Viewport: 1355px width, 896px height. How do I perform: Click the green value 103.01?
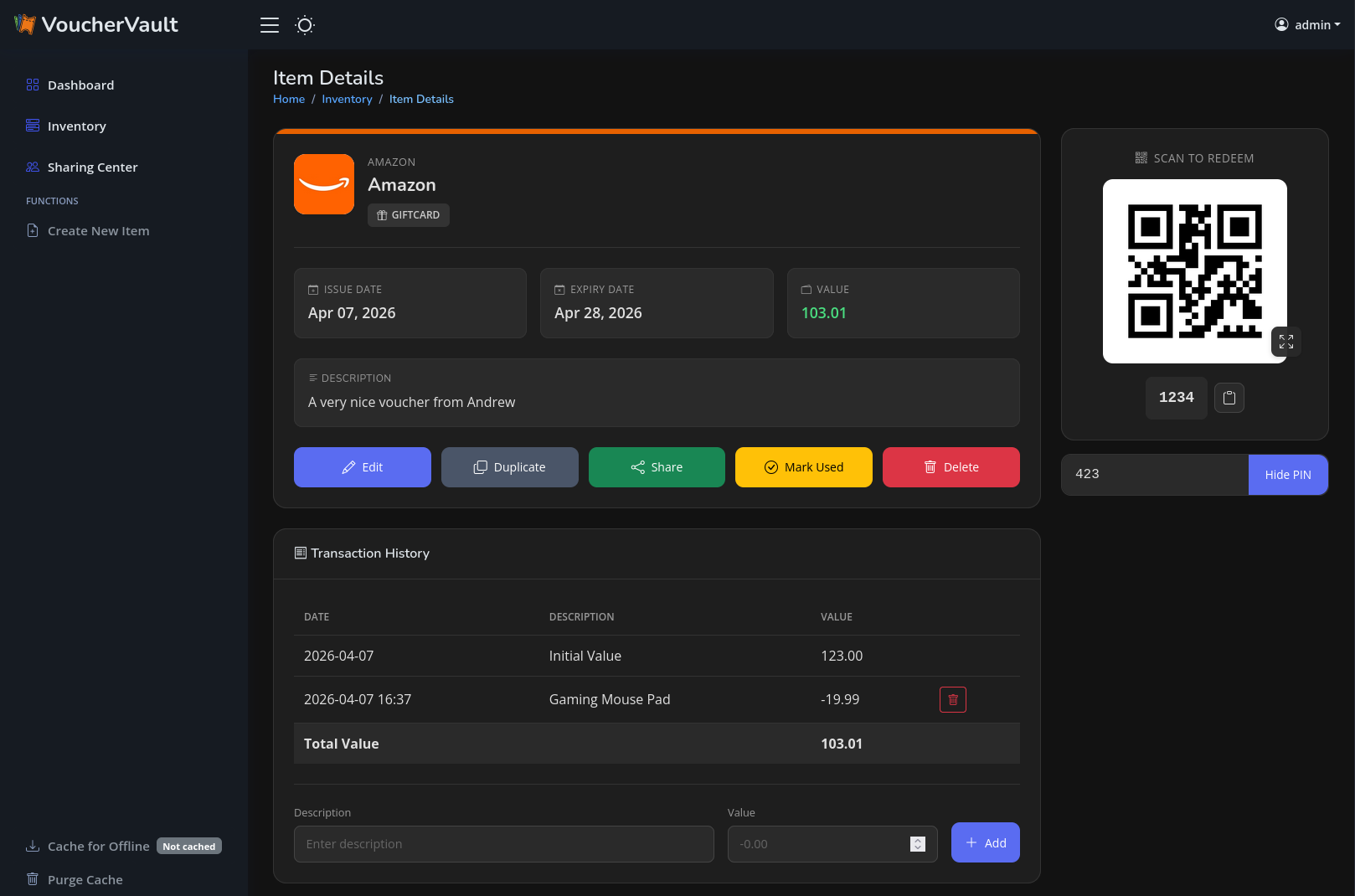824,313
